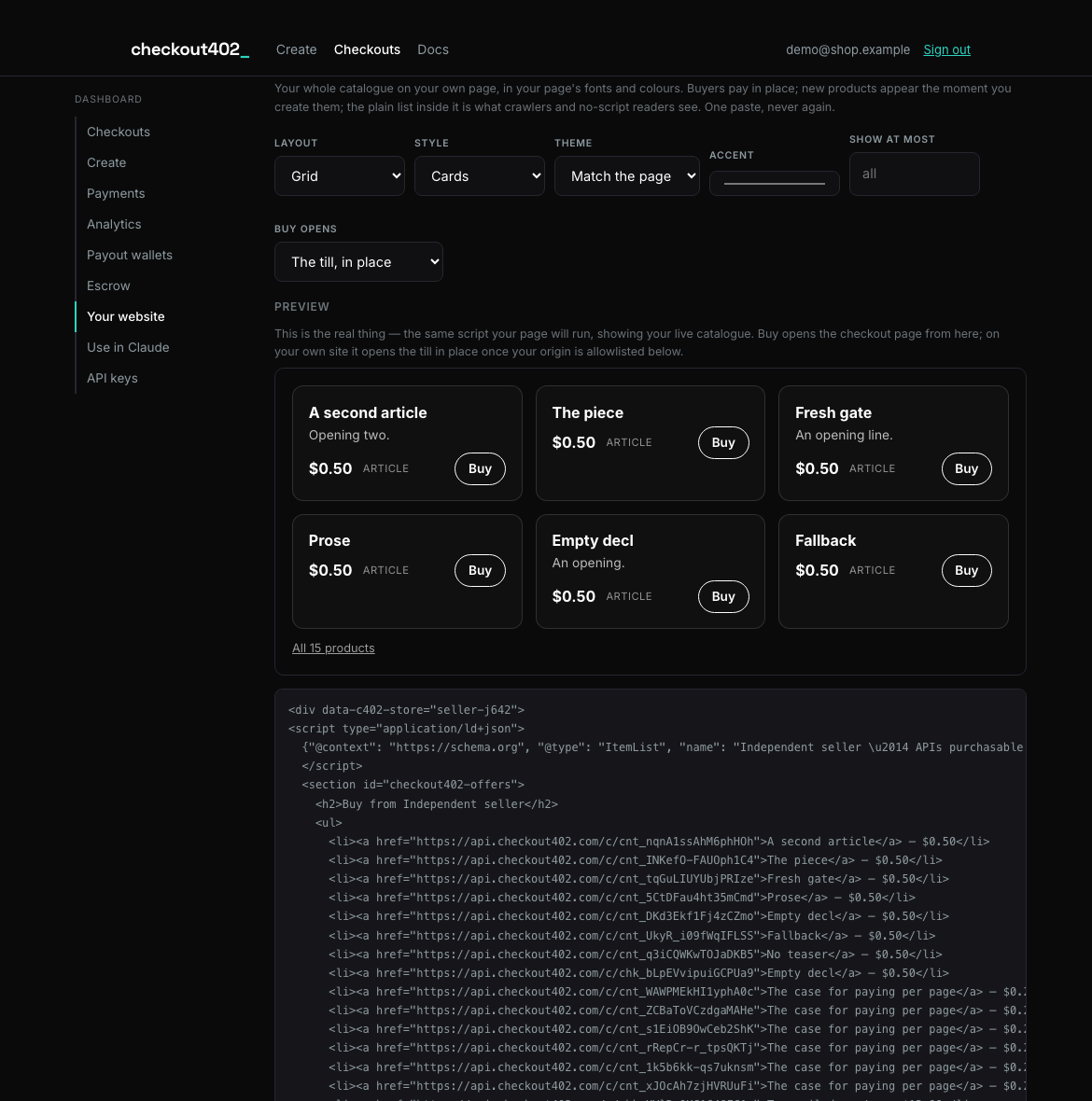Screen dimensions: 1092x1101
Task: Click The piece card title
Action: [588, 412]
